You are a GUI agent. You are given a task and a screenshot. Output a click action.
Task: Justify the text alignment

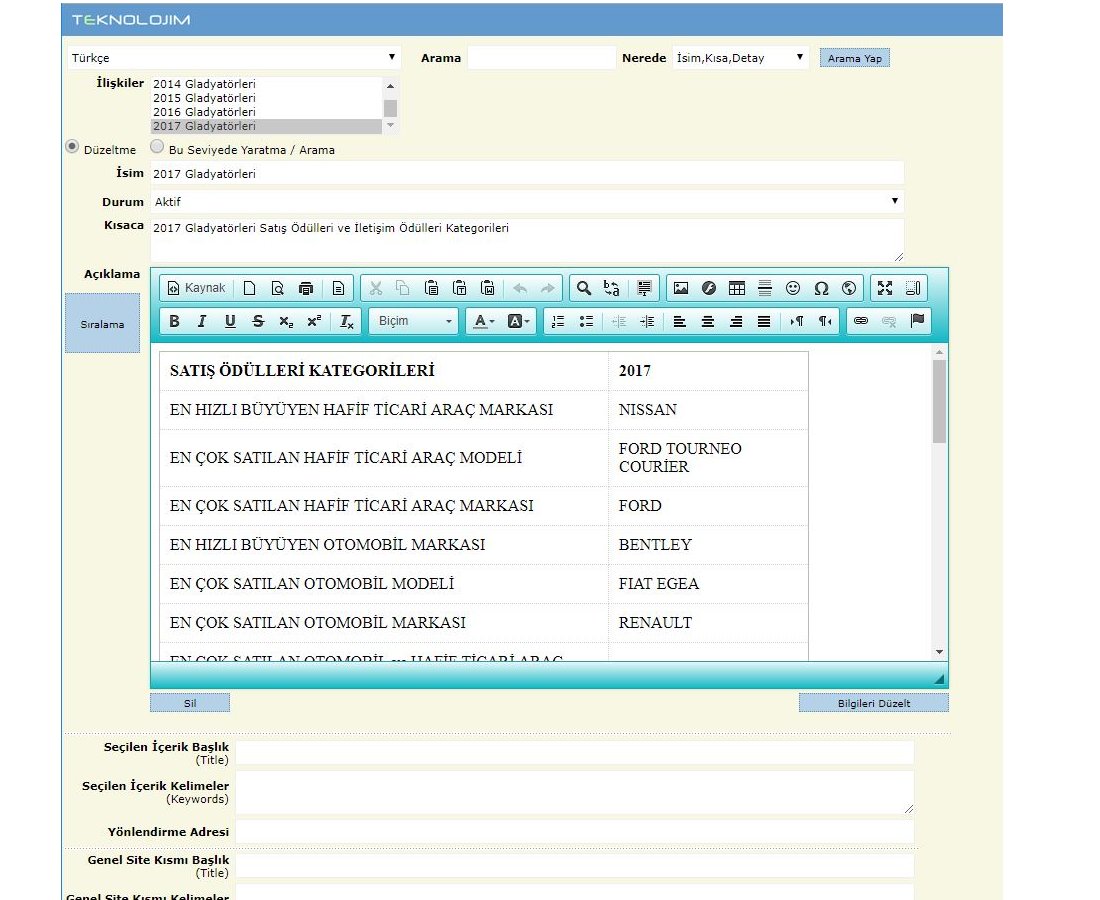[x=764, y=321]
